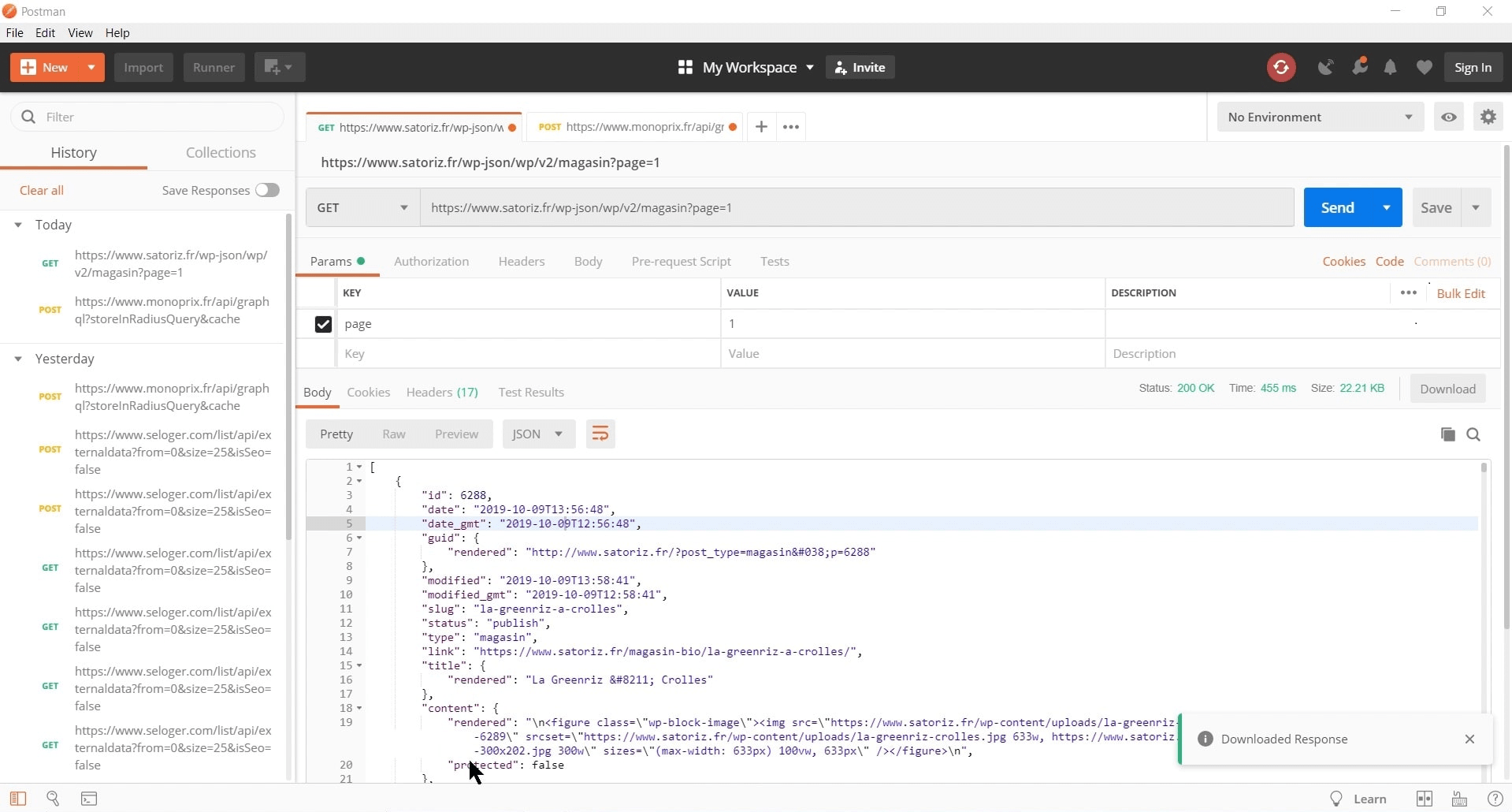
Task: Open the Send button dropdown arrow
Action: tap(1387, 208)
